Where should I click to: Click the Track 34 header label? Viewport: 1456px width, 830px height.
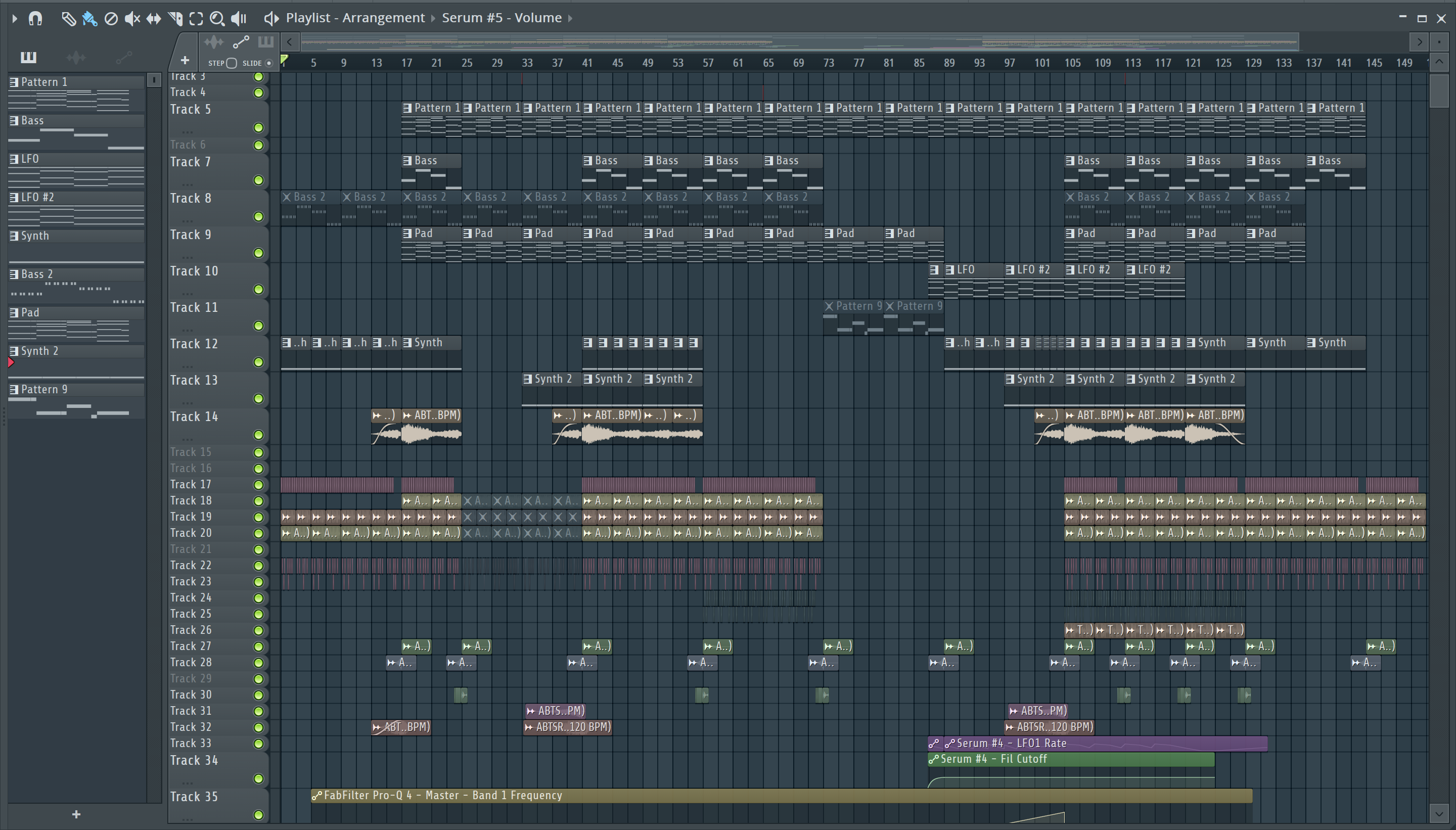point(194,760)
